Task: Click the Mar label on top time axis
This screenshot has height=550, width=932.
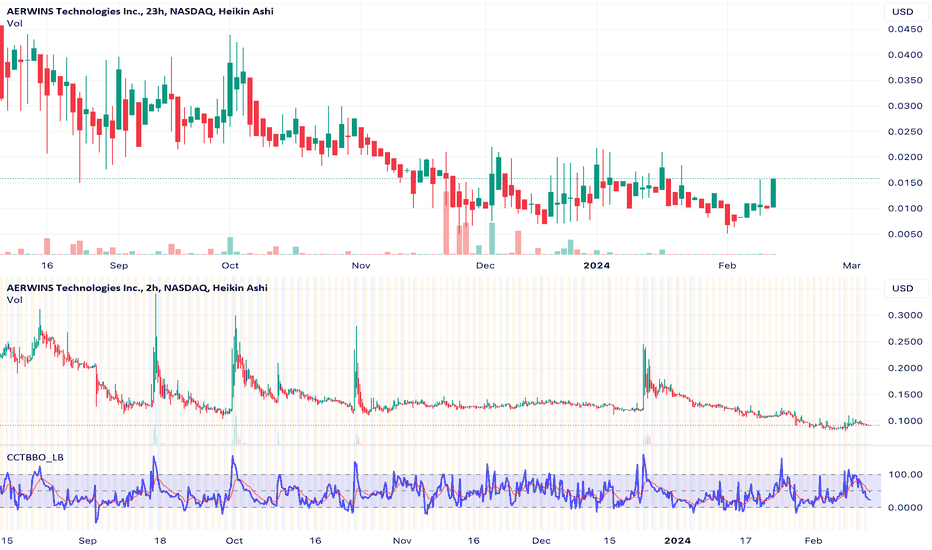Action: point(851,265)
